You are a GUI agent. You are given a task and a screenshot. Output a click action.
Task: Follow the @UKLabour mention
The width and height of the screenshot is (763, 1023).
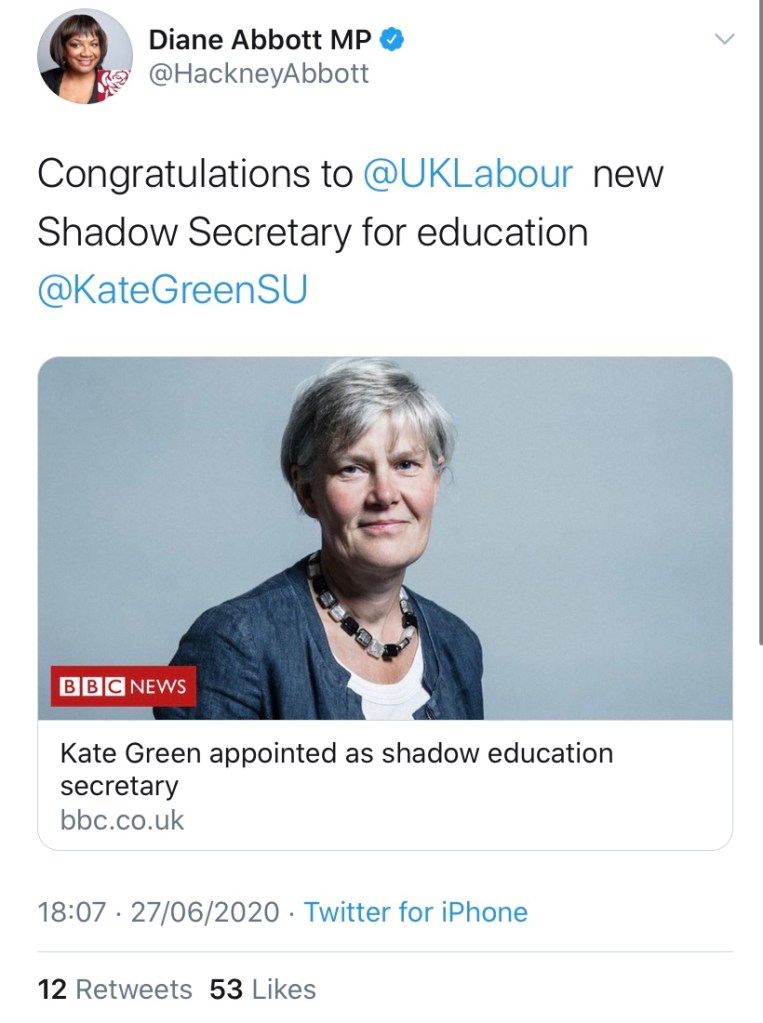click(468, 174)
